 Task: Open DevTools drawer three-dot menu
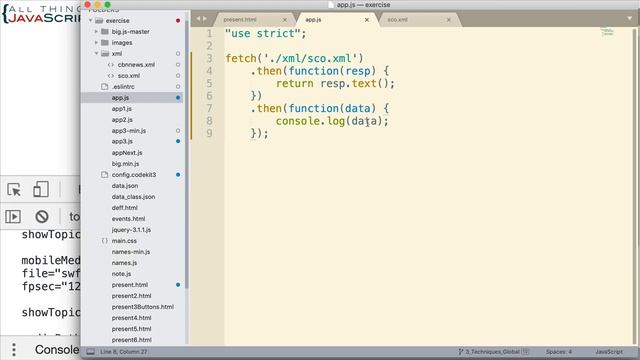(x=13, y=350)
